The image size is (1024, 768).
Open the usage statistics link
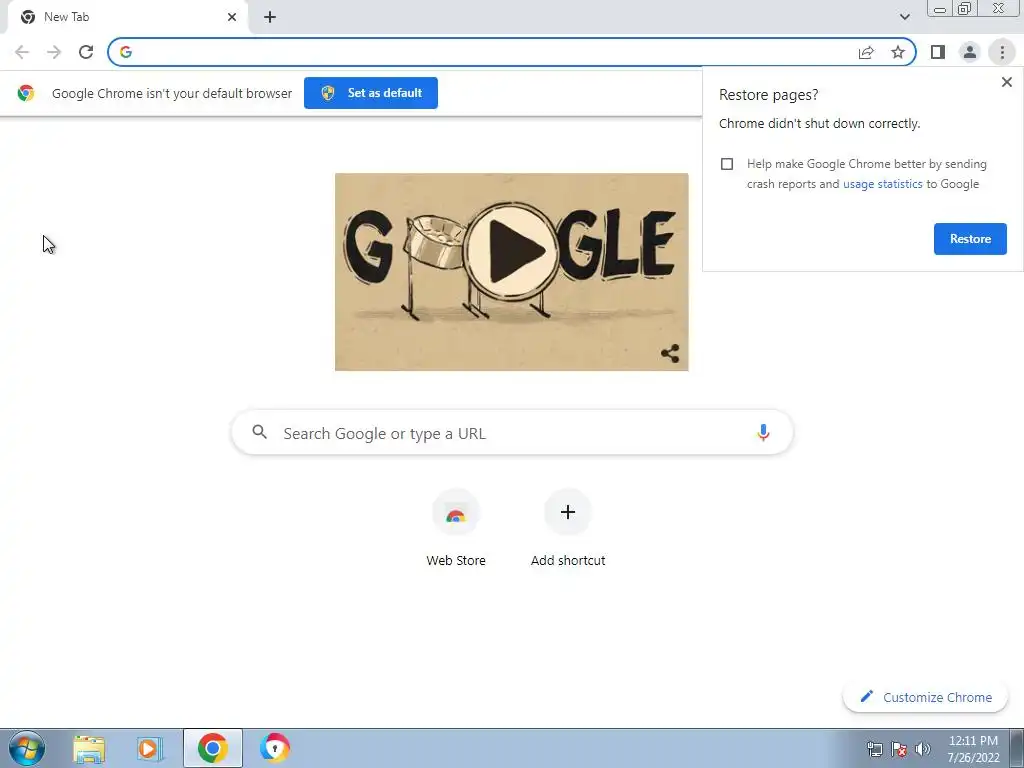tap(882, 184)
